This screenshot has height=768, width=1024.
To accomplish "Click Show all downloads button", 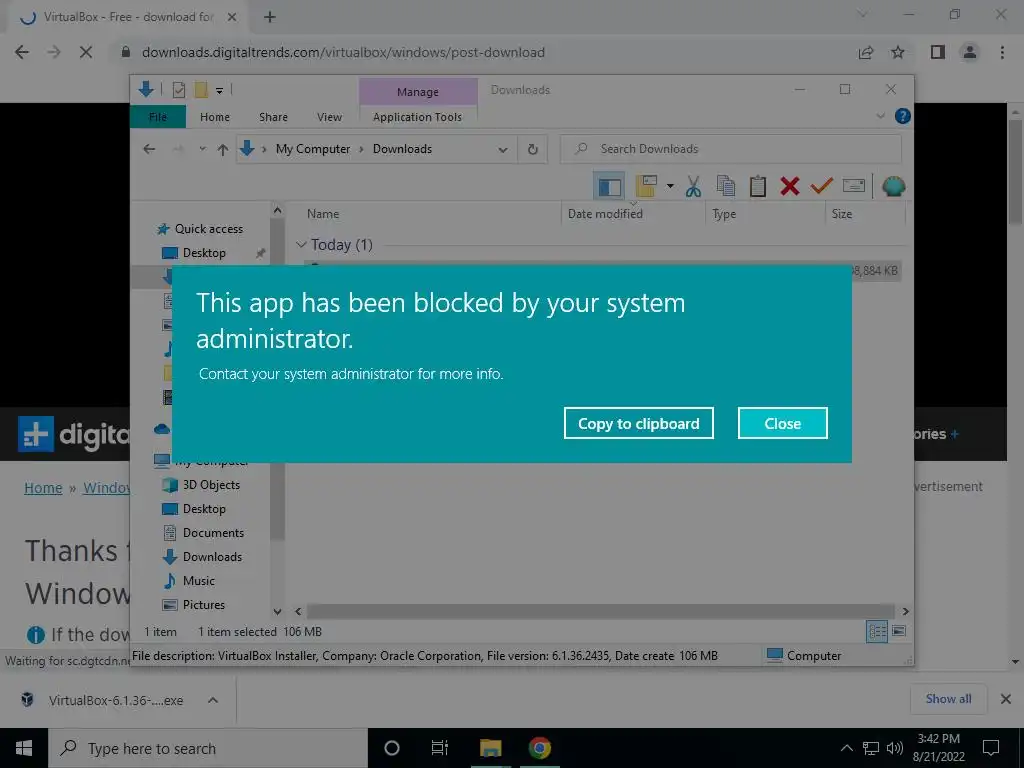I will click(948, 699).
